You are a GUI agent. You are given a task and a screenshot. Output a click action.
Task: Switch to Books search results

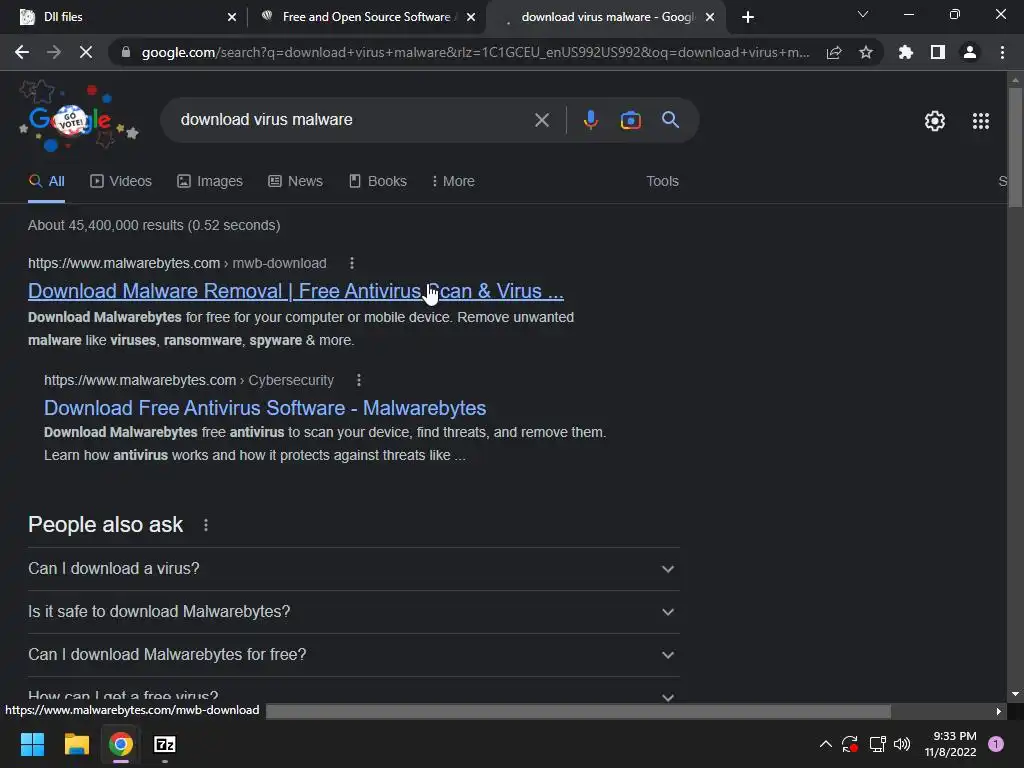click(x=377, y=182)
